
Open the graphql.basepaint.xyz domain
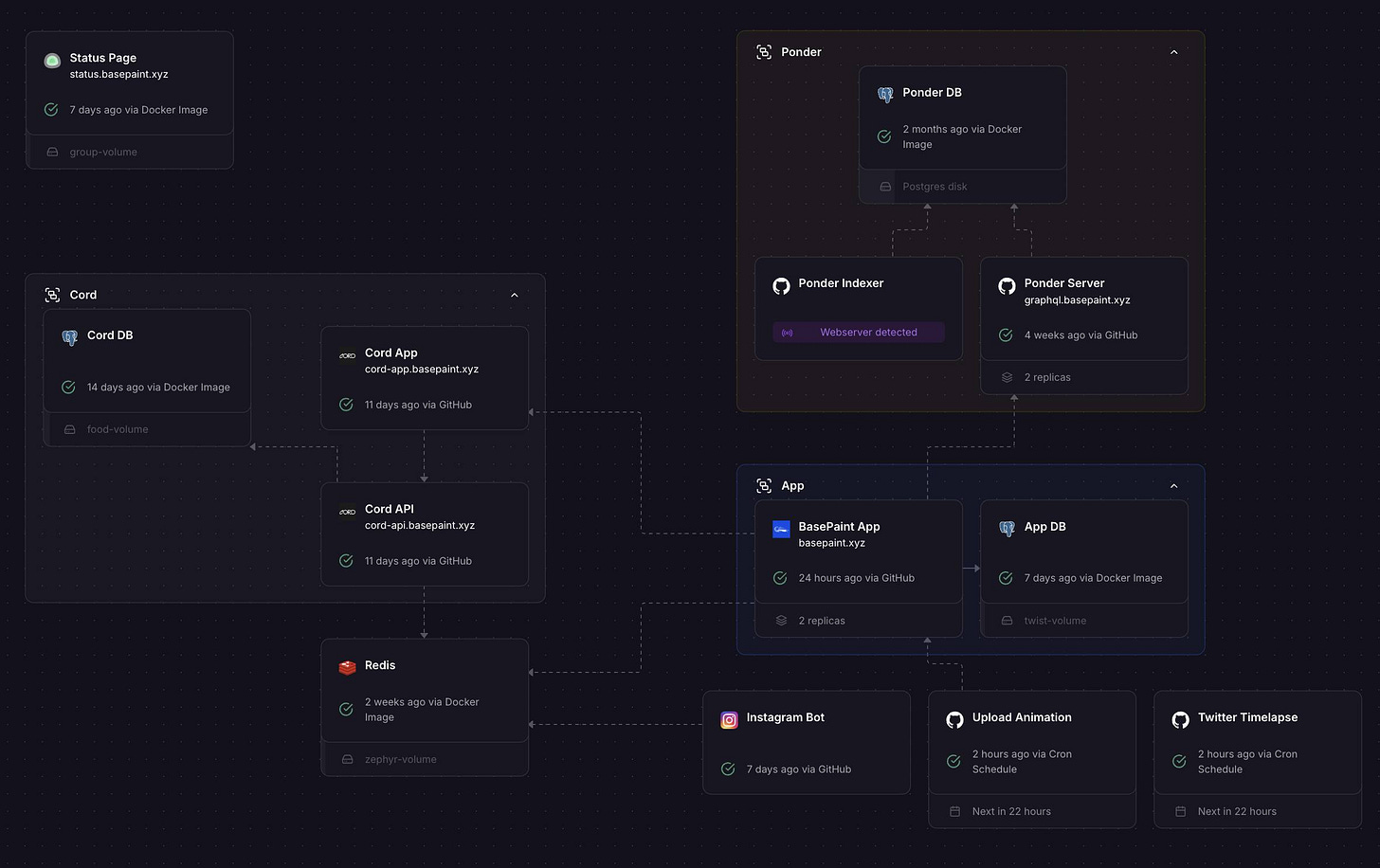coord(1077,300)
